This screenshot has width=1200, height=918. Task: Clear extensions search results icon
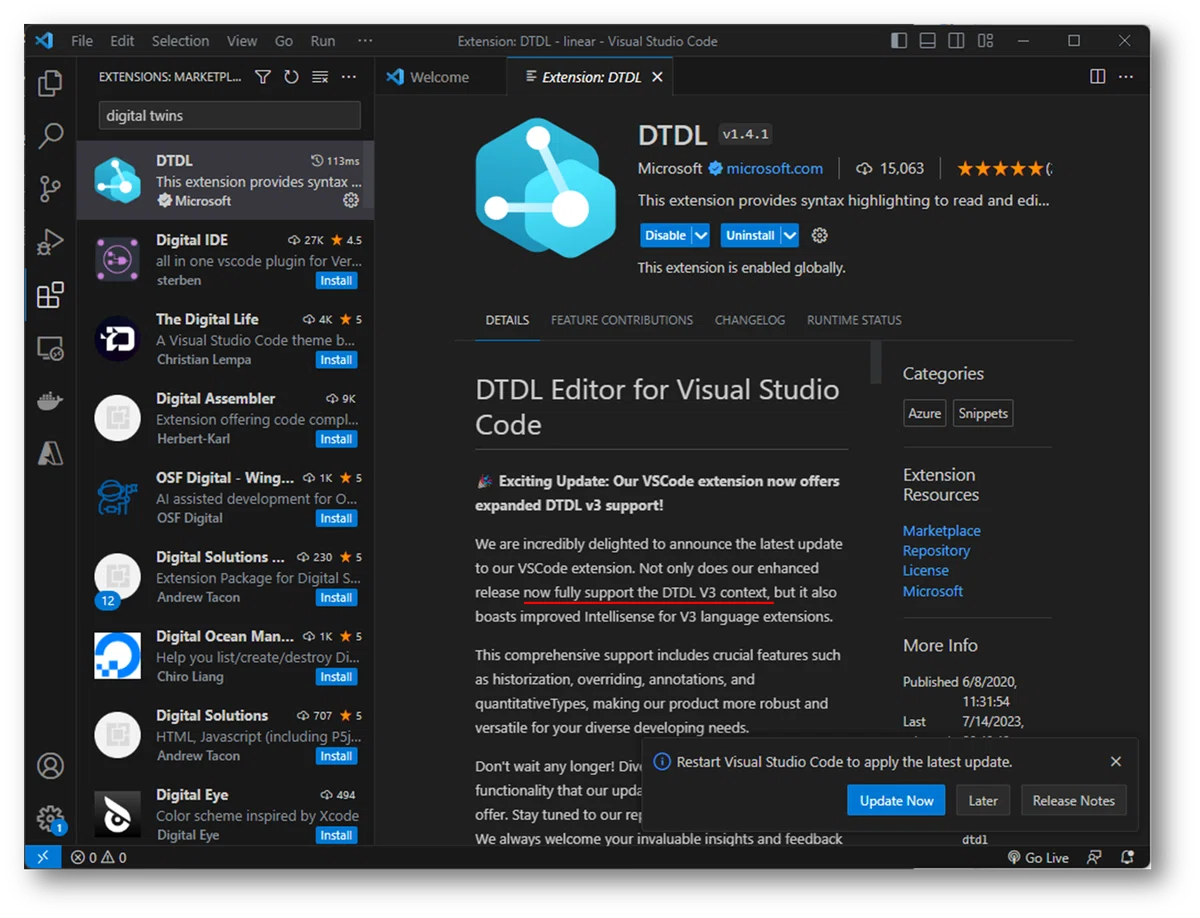[320, 77]
